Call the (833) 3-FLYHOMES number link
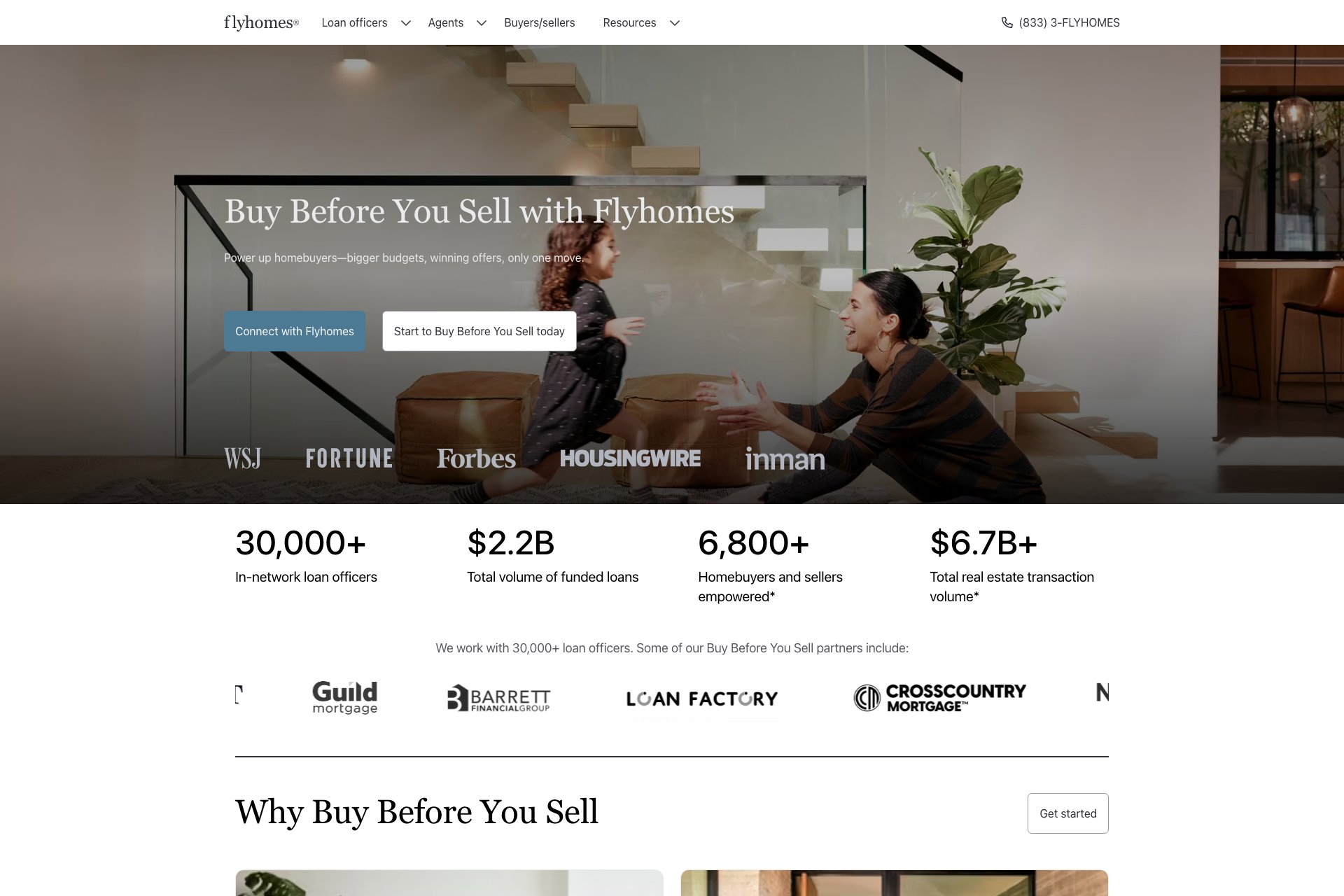This screenshot has height=896, width=1344. 1069,22
